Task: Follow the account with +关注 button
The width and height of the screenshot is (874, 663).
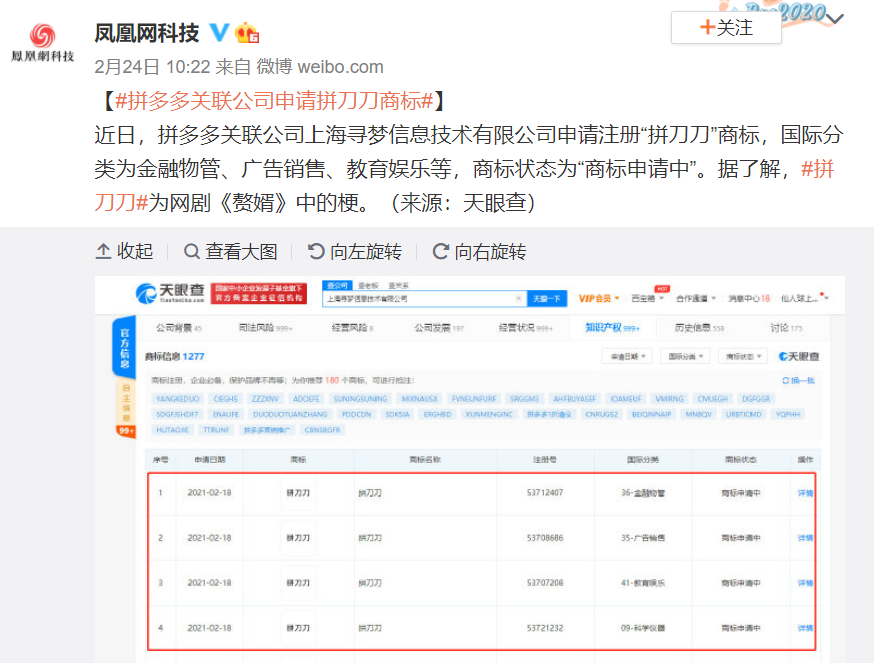Action: (x=726, y=27)
